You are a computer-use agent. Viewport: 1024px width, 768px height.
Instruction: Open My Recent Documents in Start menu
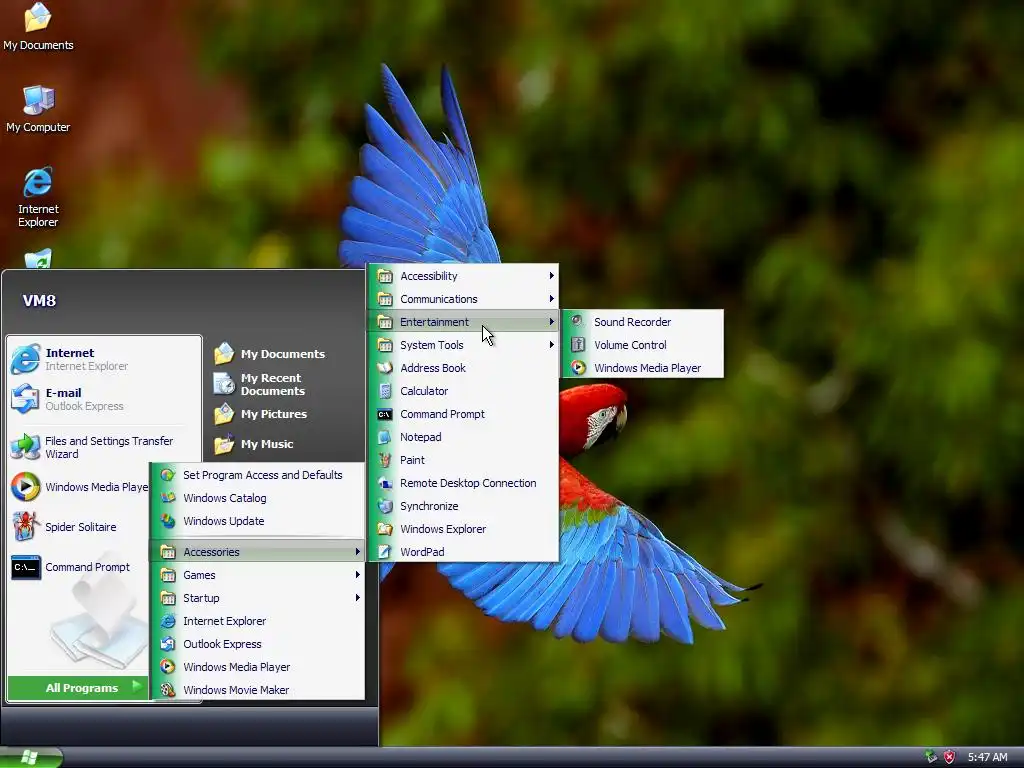(260, 384)
